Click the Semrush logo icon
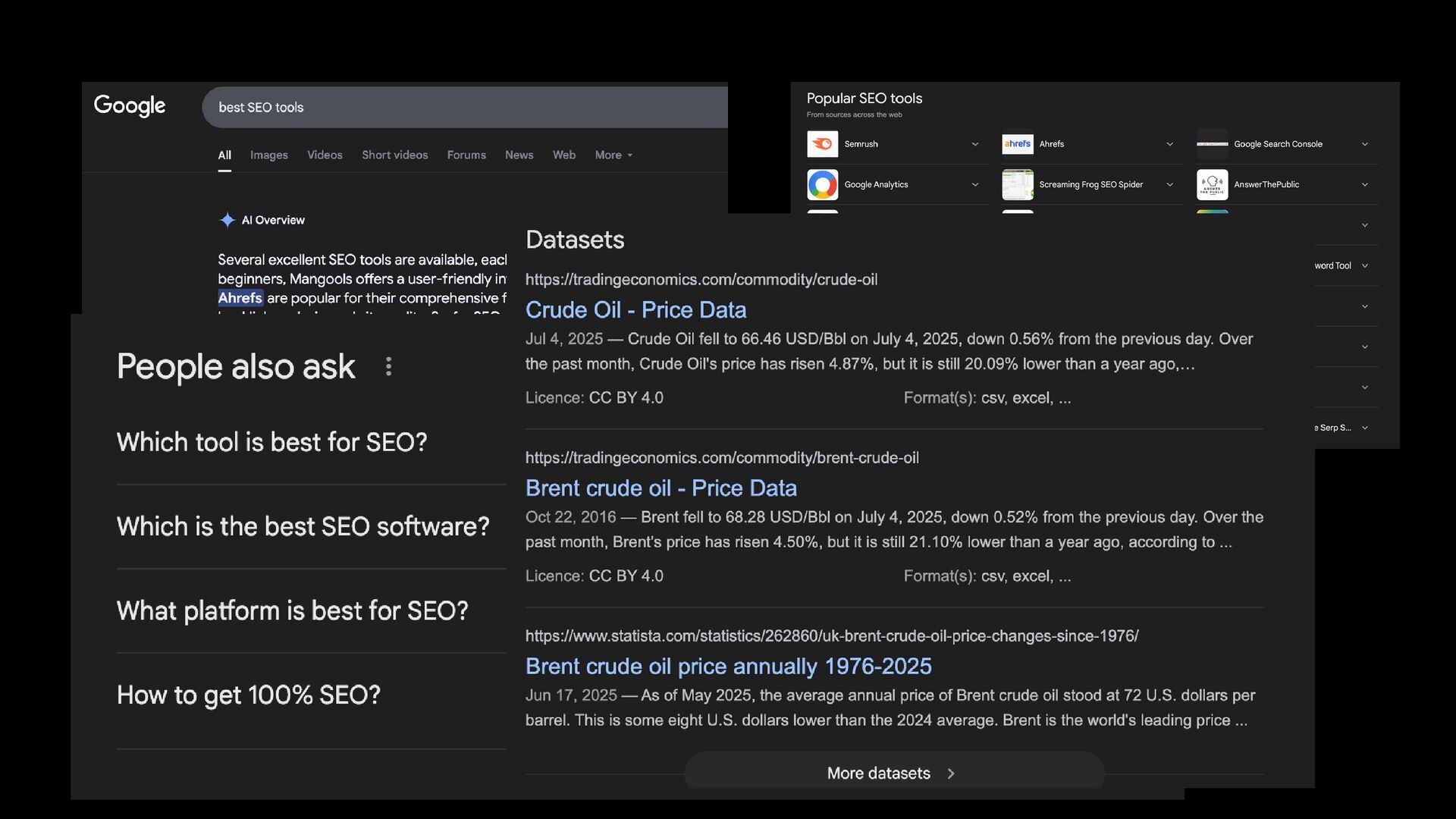The image size is (1456, 819). tap(823, 144)
